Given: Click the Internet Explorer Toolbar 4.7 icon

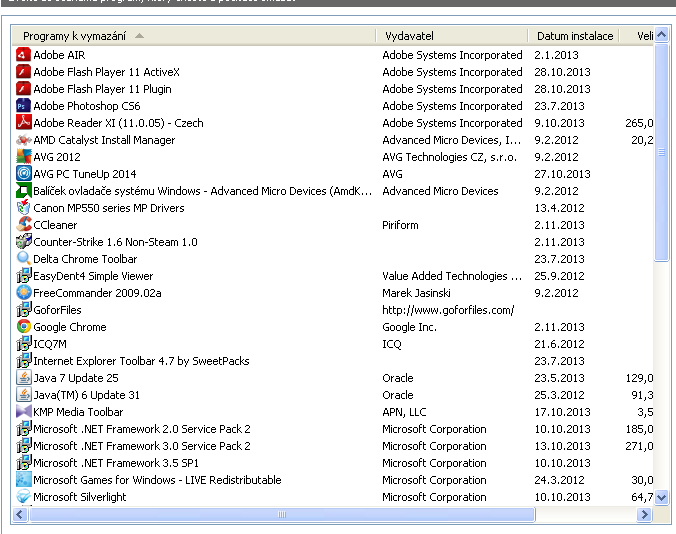Looking at the screenshot, I should click(x=23, y=361).
